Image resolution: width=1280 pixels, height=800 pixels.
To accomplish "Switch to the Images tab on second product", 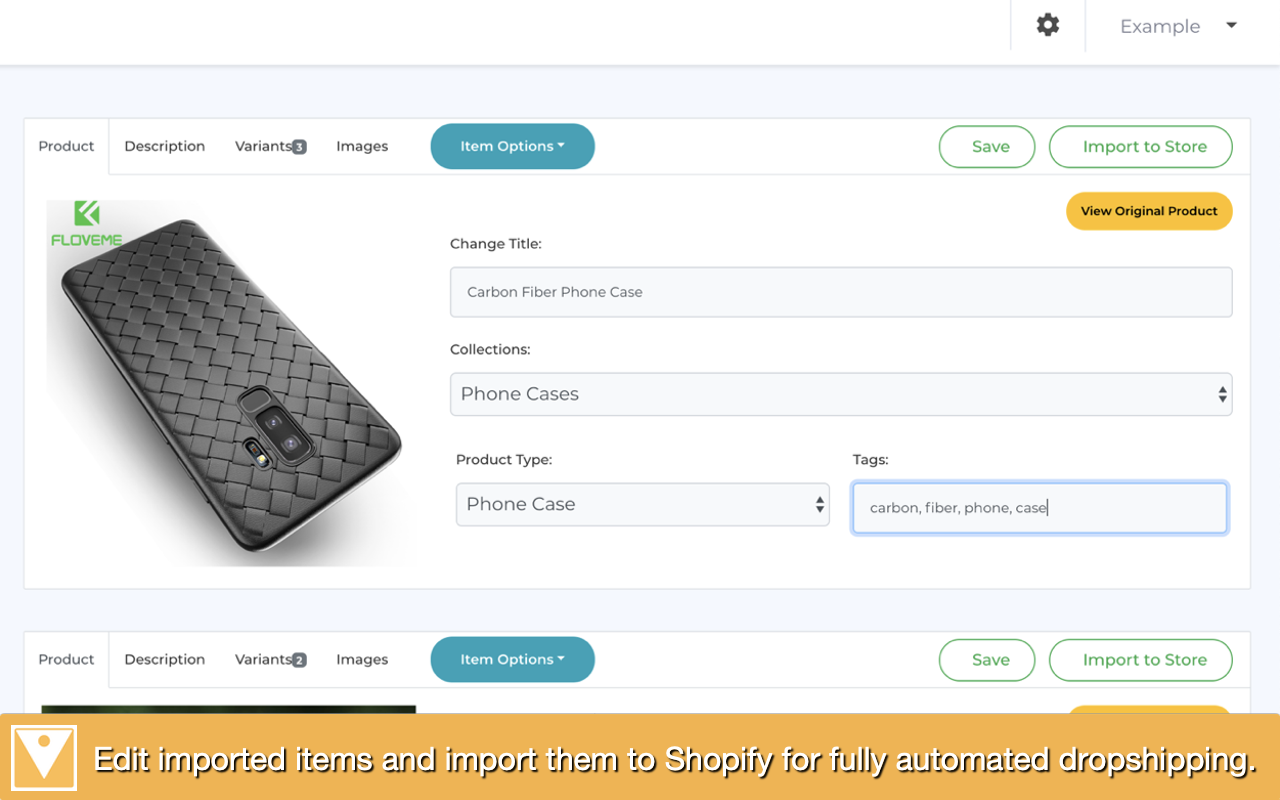I will 362,659.
